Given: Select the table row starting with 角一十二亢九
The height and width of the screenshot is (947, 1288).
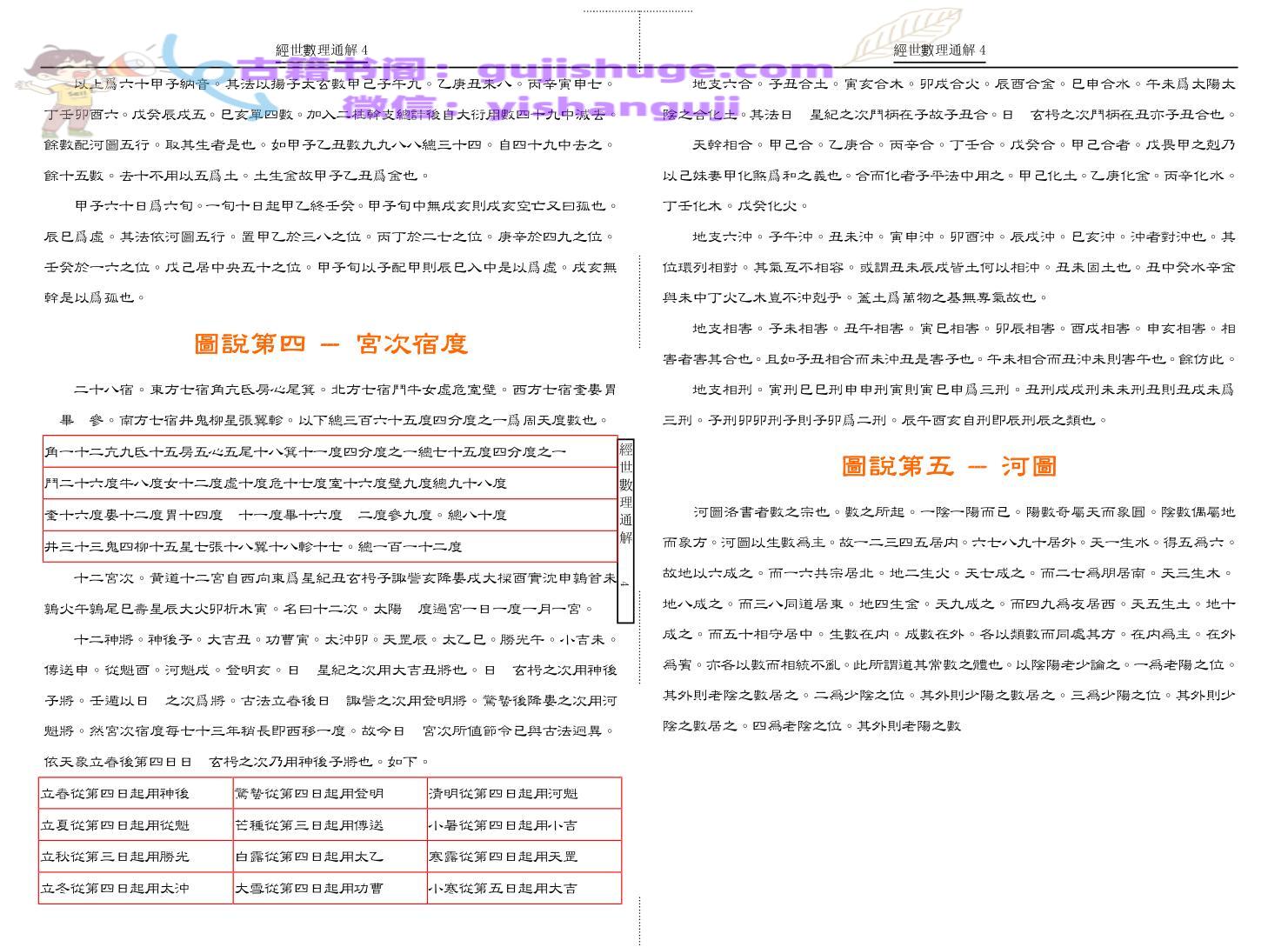Looking at the screenshot, I should [x=330, y=451].
